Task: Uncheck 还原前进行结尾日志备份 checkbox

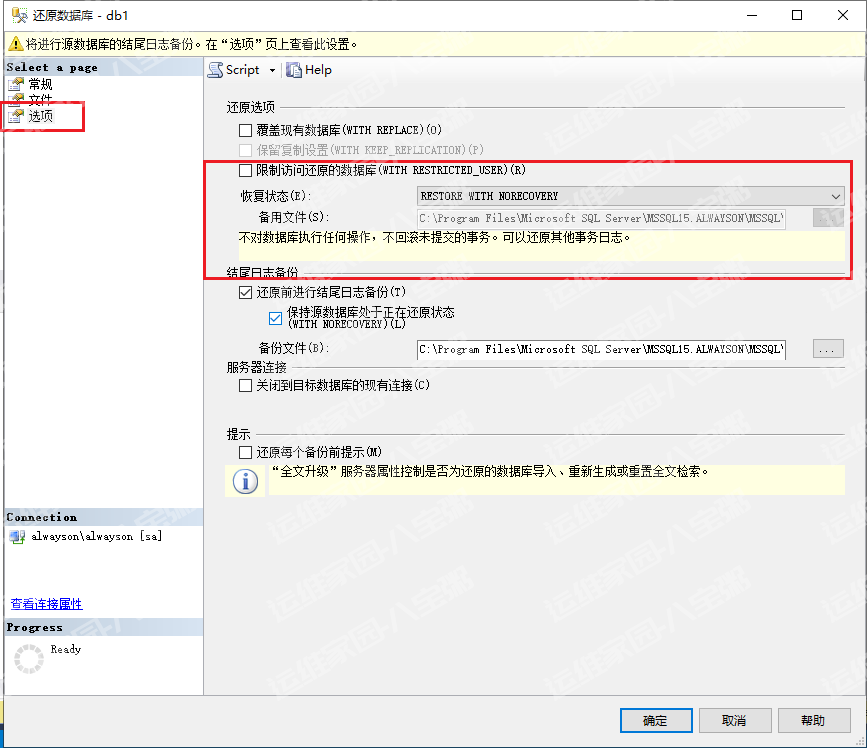Action: pos(246,293)
